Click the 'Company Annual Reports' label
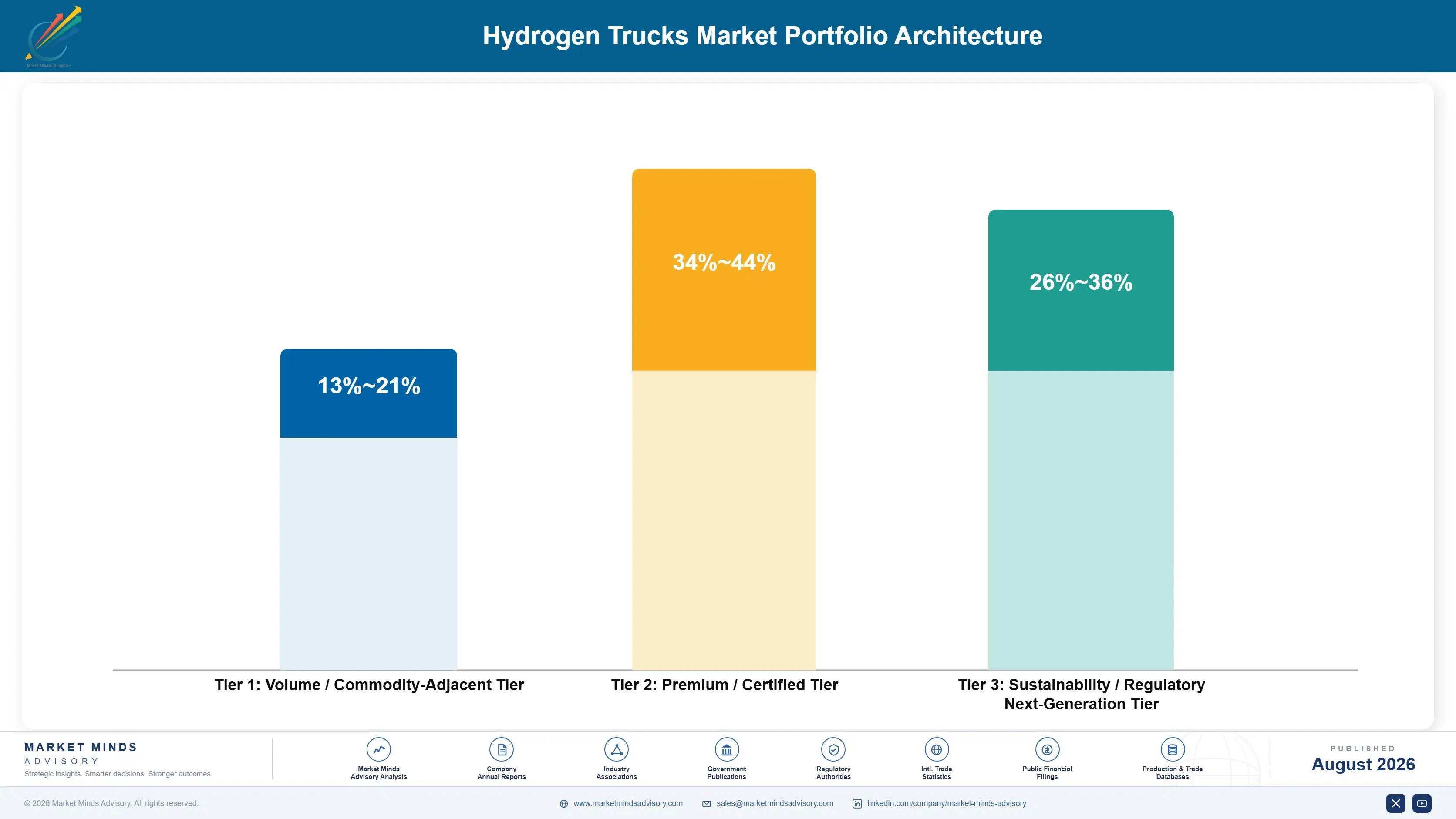 [501, 773]
